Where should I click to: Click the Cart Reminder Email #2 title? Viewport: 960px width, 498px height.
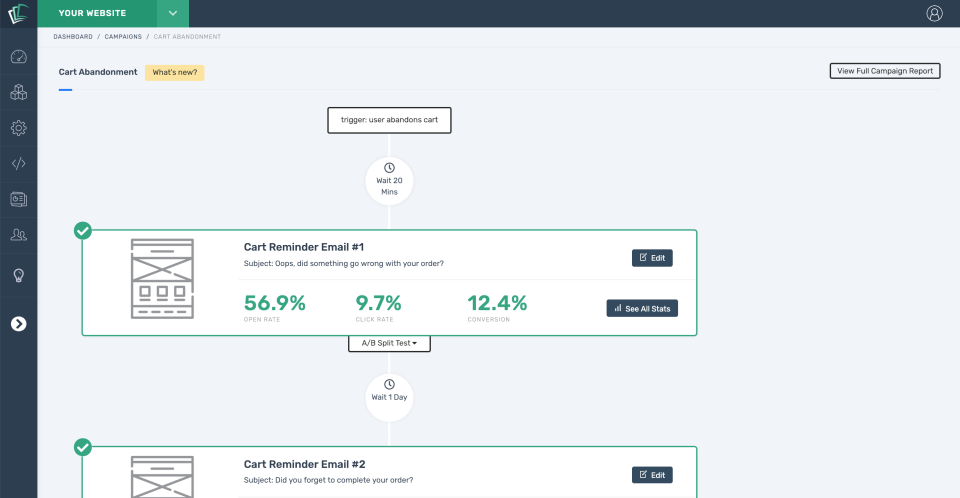tap(304, 464)
